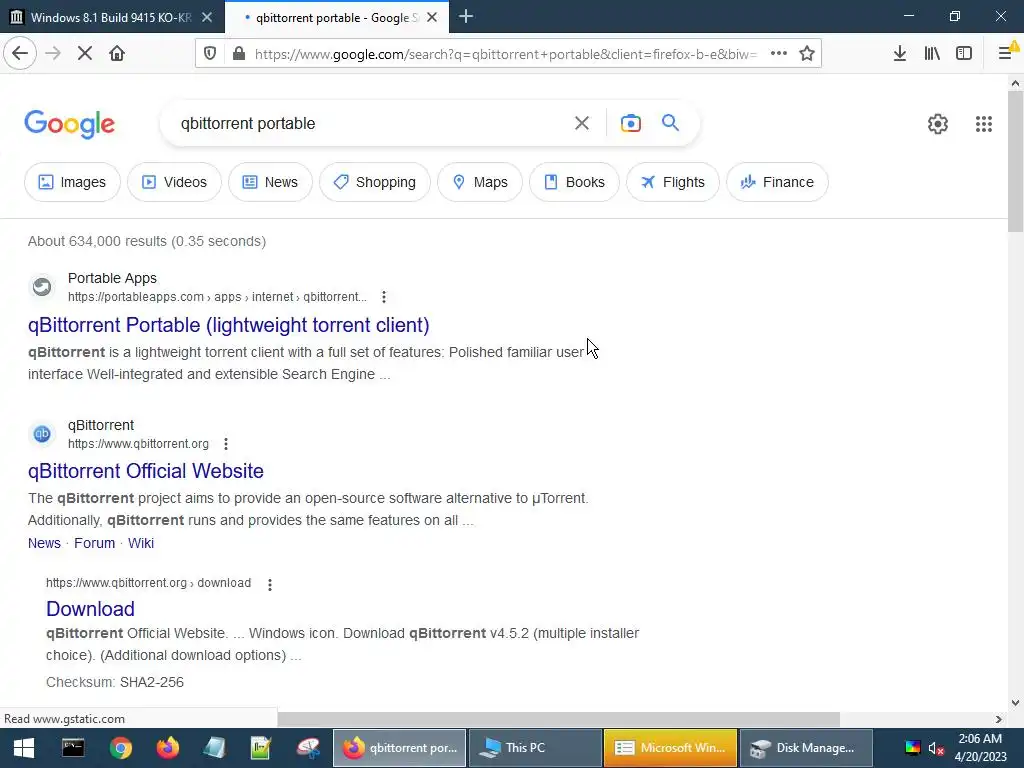The height and width of the screenshot is (768, 1024).
Task: Open qBittorrent Official Website link
Action: click(x=146, y=471)
